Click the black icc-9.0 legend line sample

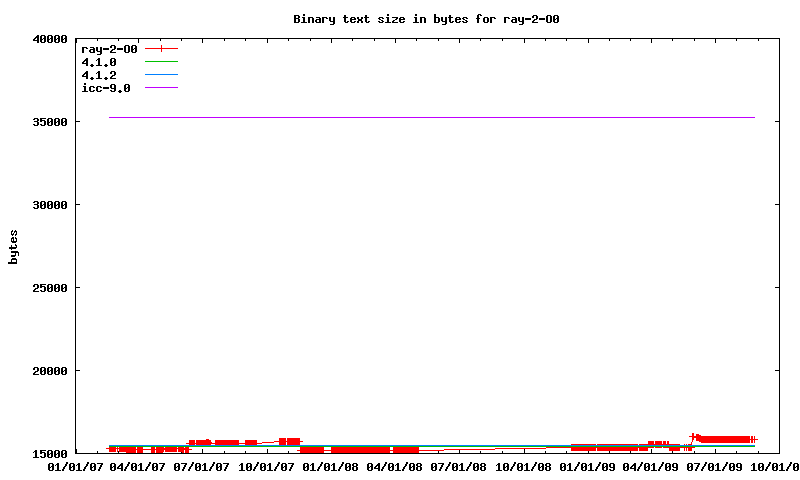pos(161,88)
